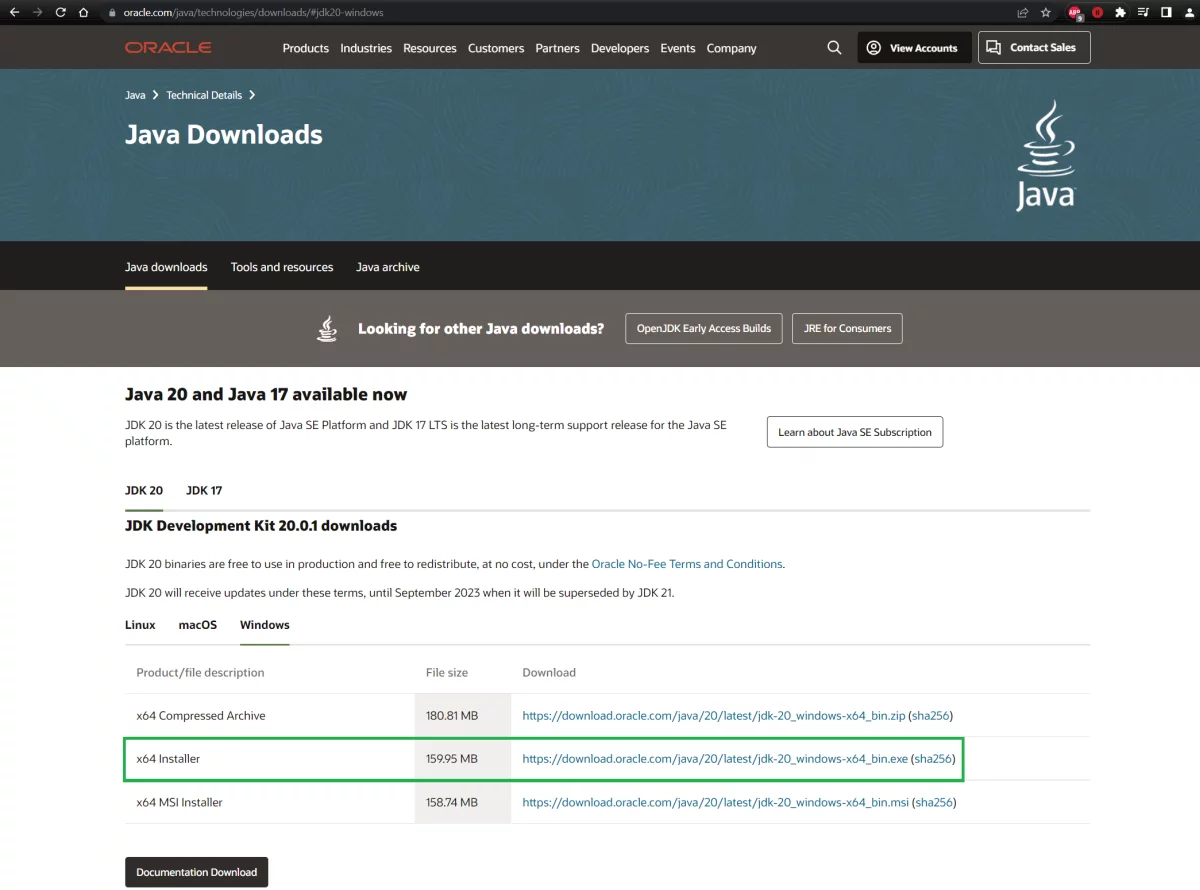The width and height of the screenshot is (1200, 890).
Task: Open the Oracle site search magnifier
Action: (834, 48)
